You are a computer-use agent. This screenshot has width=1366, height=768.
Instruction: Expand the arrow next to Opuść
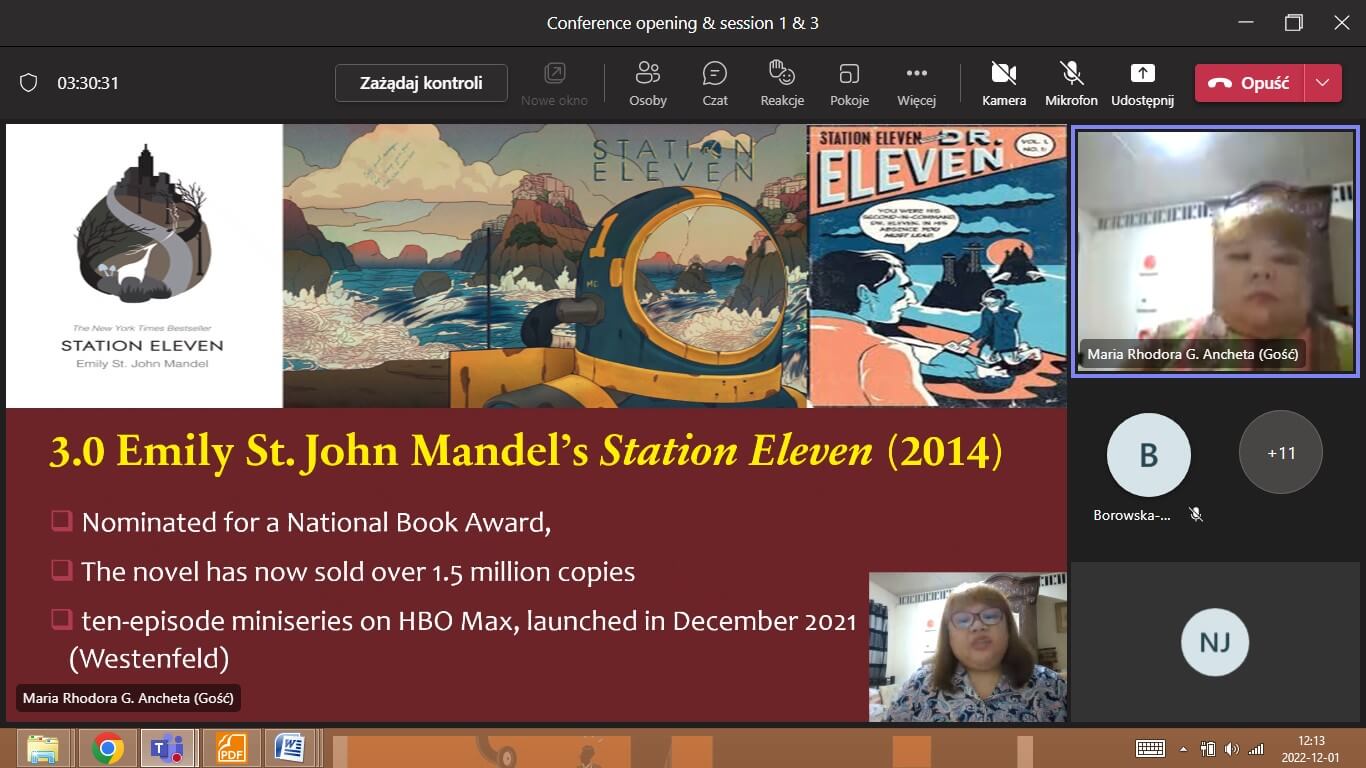[1323, 83]
